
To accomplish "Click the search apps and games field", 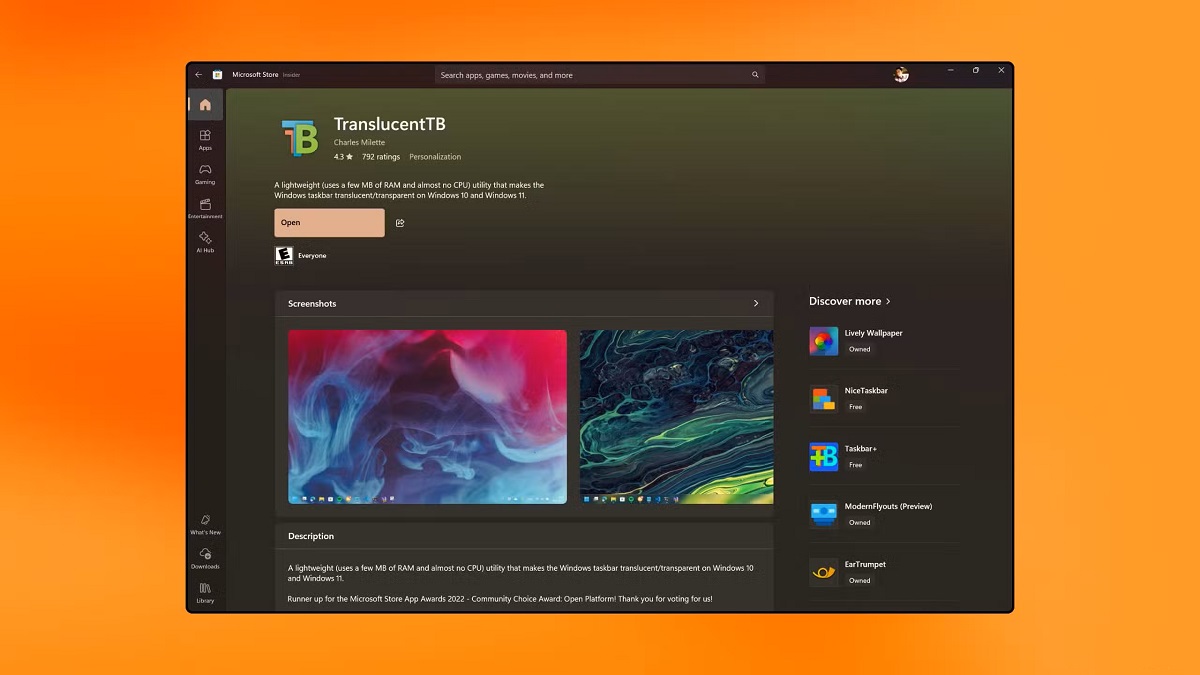I will [x=598, y=74].
